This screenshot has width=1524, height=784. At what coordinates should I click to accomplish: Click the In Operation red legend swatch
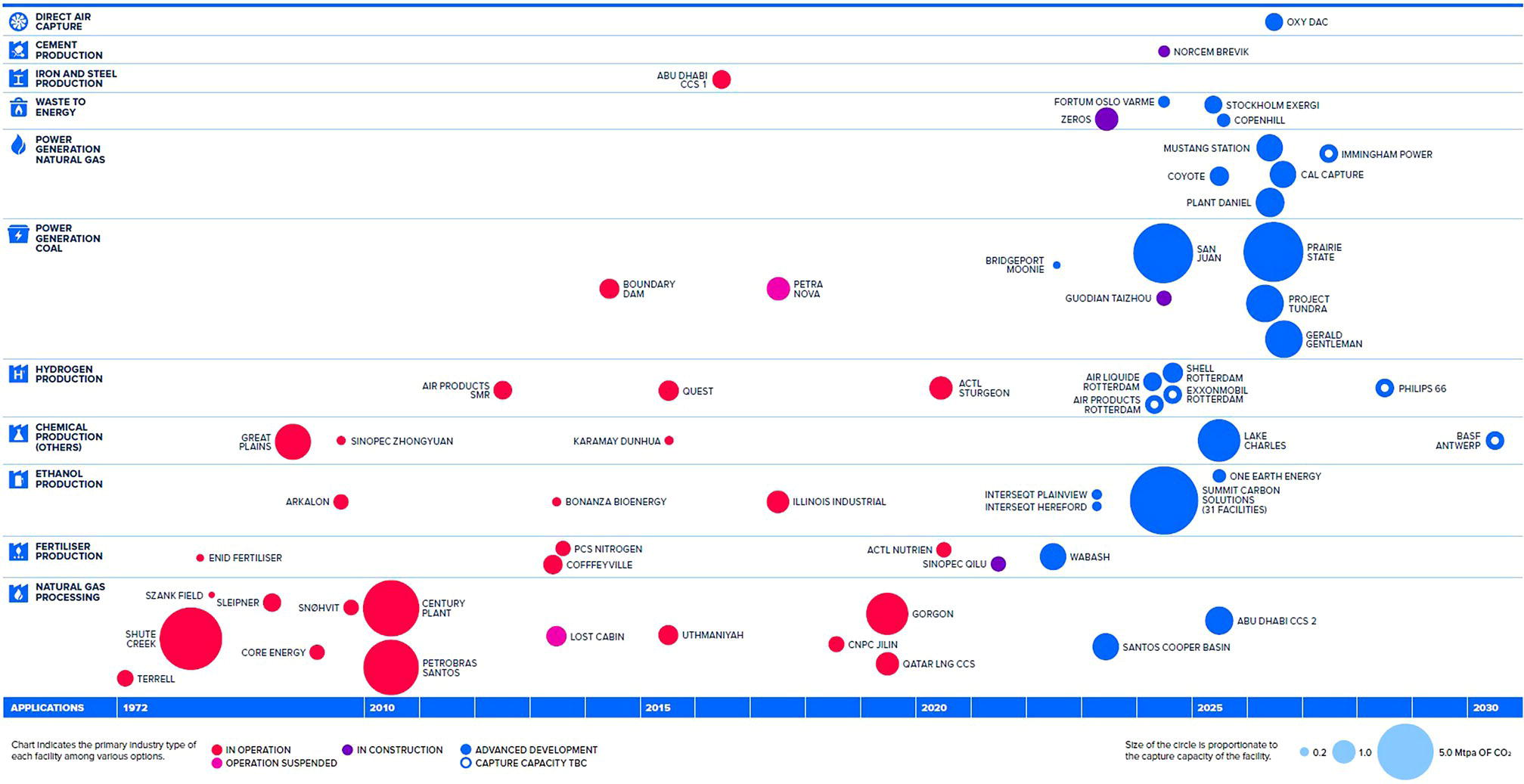click(x=217, y=750)
